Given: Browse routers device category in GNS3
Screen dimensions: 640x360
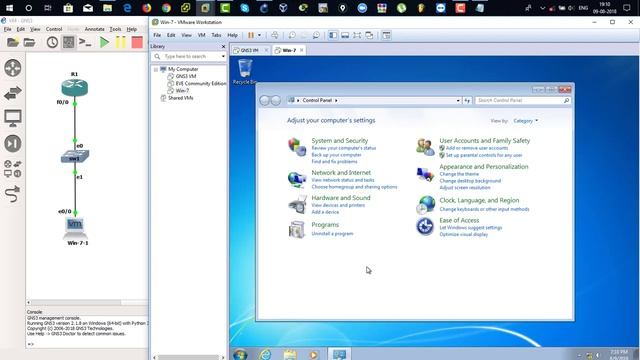Looking at the screenshot, I should tap(13, 68).
